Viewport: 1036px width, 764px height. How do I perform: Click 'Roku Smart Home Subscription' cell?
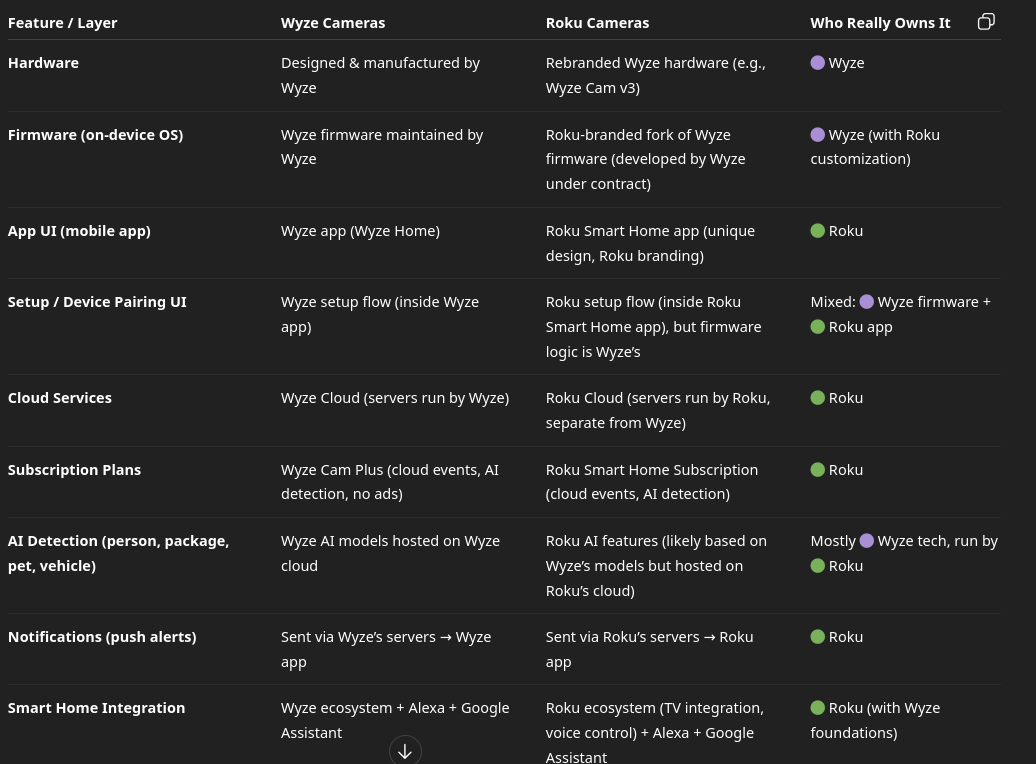point(652,482)
